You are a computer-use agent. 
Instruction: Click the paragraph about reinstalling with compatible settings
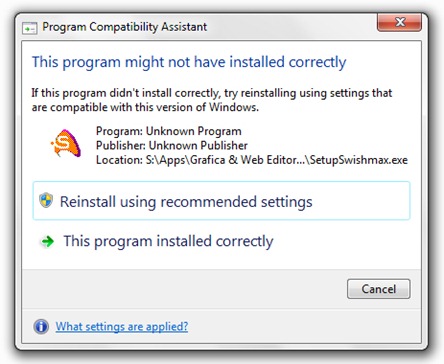coord(212,100)
